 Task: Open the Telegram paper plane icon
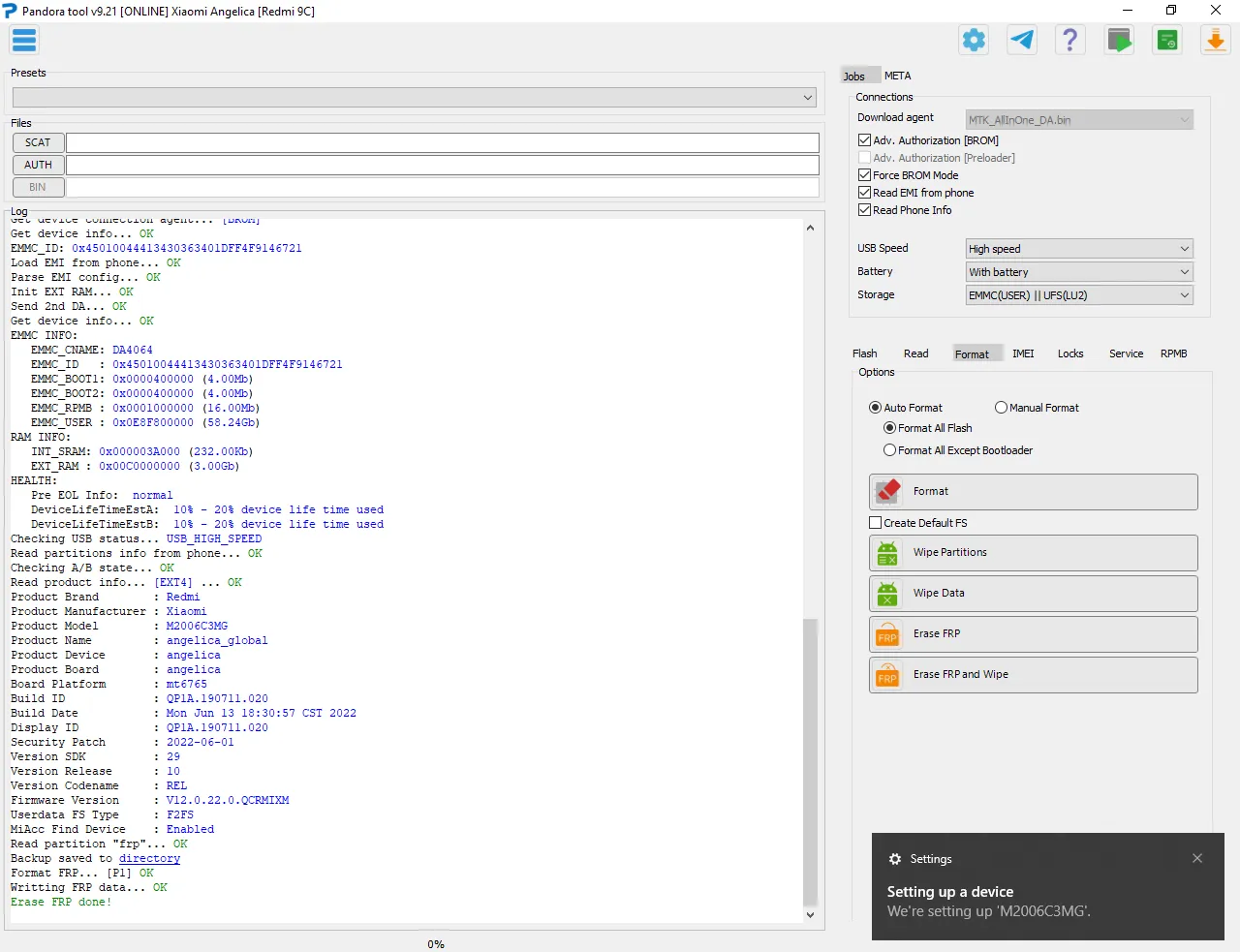[1022, 41]
